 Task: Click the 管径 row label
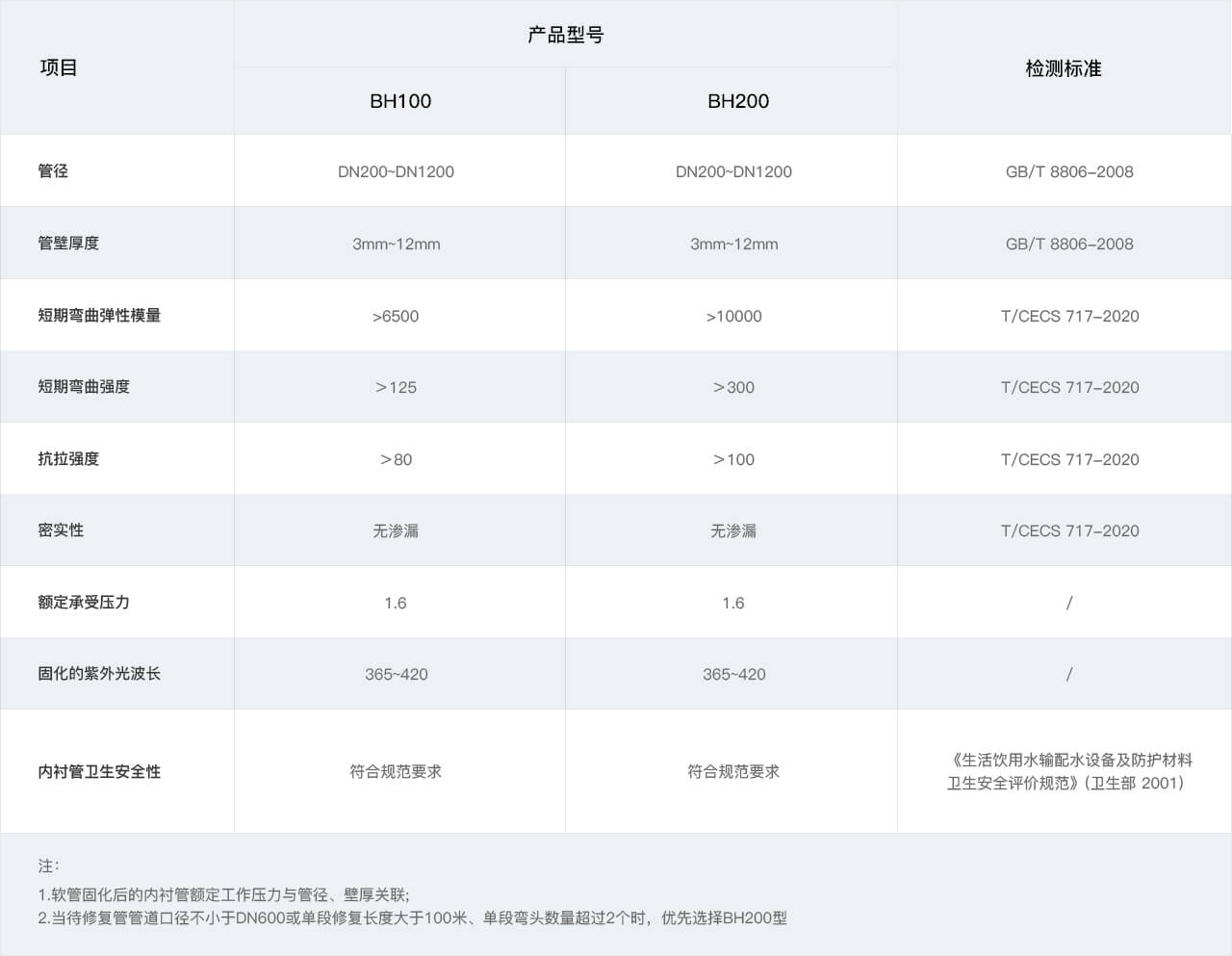pyautogui.click(x=53, y=171)
